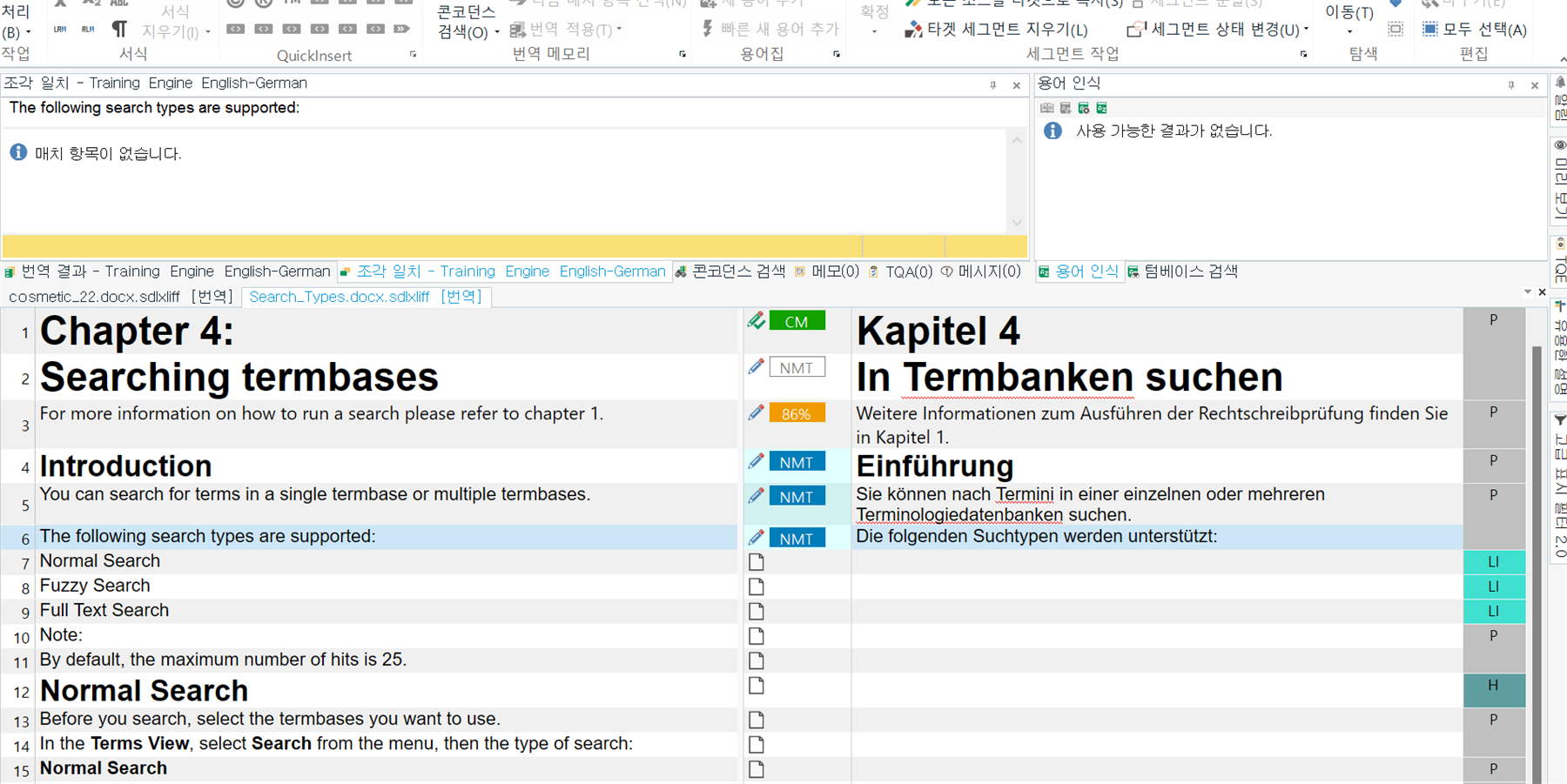Click the draft pencil icon on segment 2

(756, 366)
